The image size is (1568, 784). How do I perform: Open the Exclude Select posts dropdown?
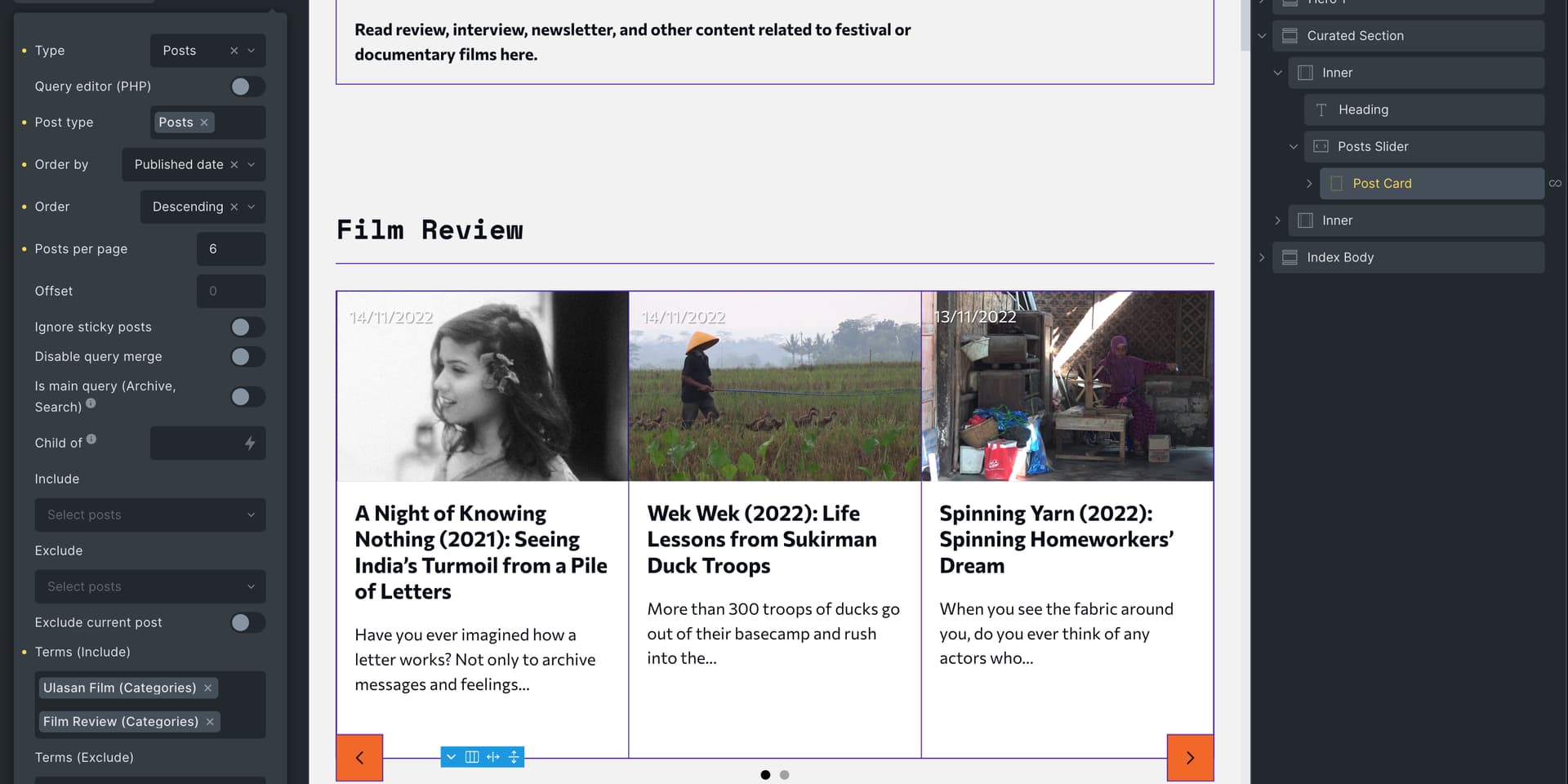point(150,586)
